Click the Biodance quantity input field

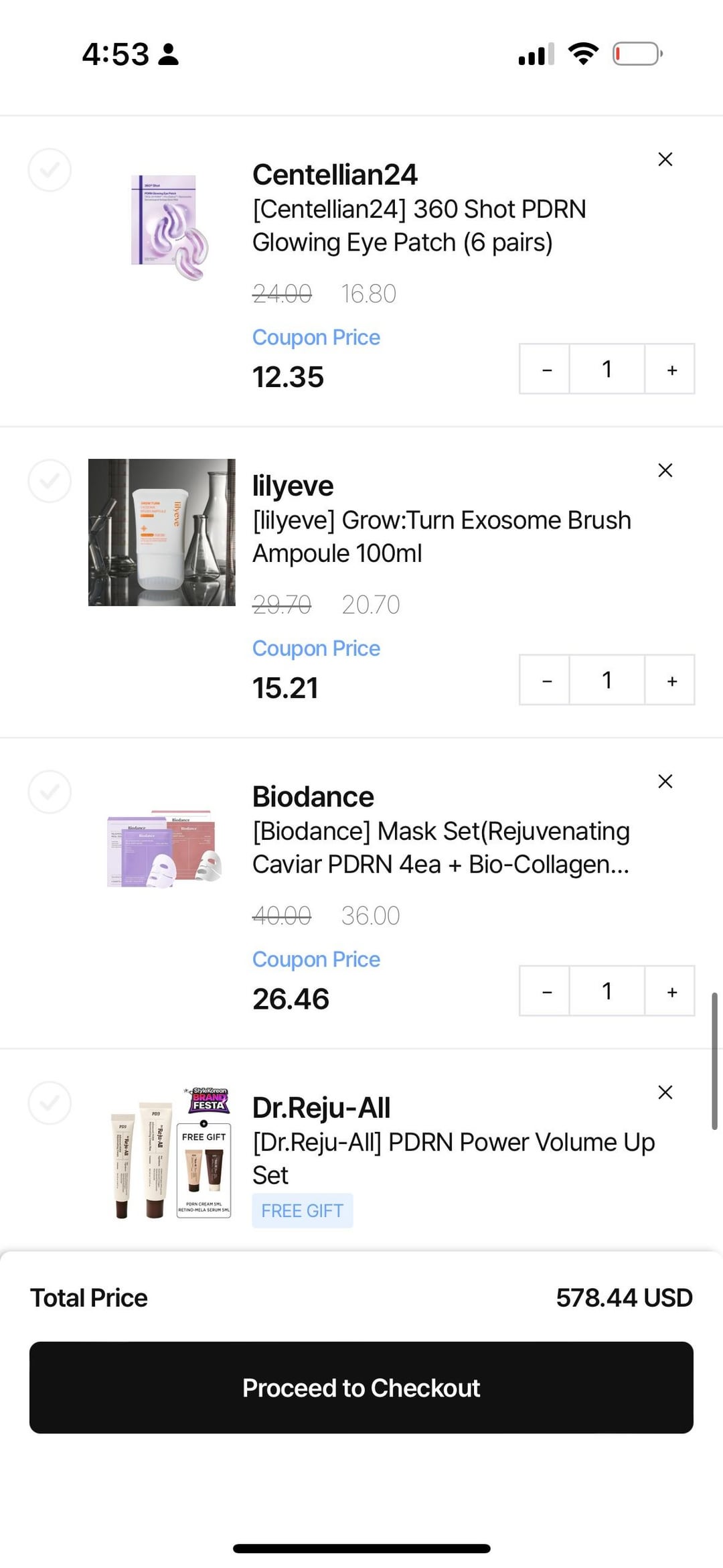[607, 991]
